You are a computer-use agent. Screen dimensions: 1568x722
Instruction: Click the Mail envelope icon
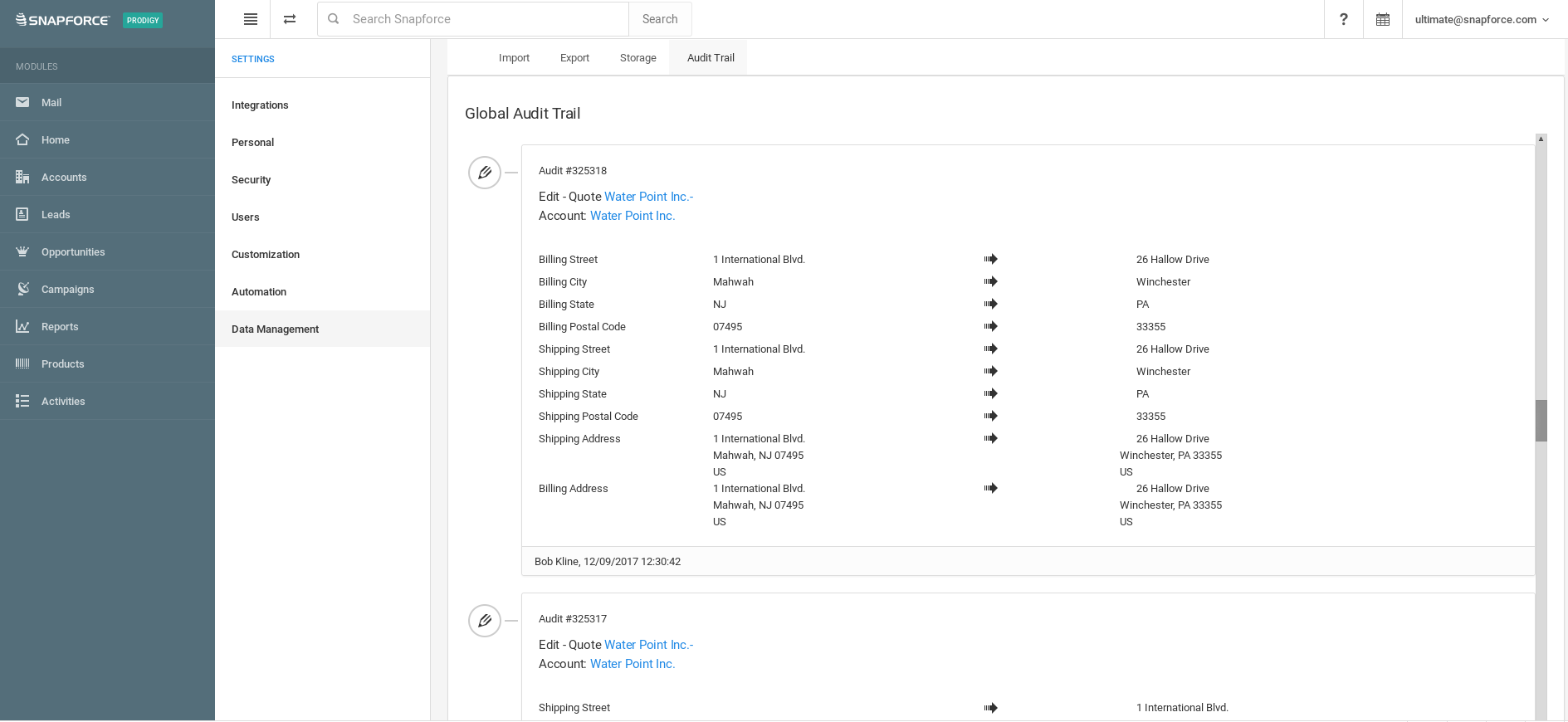[x=22, y=102]
